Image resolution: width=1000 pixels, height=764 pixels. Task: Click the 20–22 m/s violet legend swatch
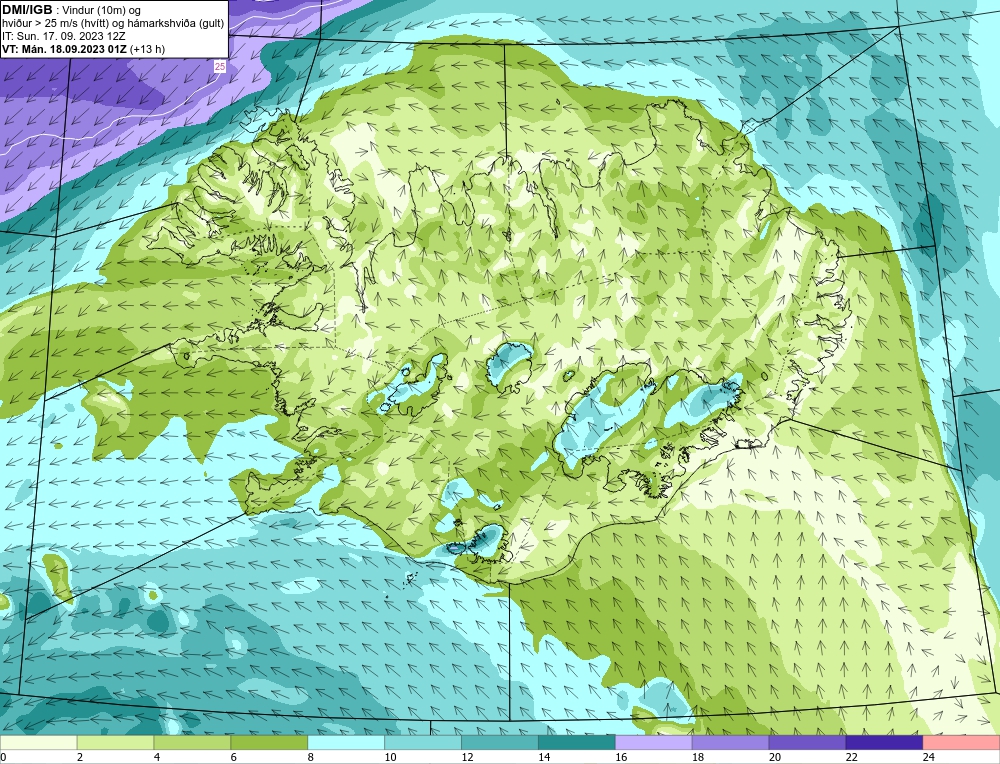(x=807, y=743)
